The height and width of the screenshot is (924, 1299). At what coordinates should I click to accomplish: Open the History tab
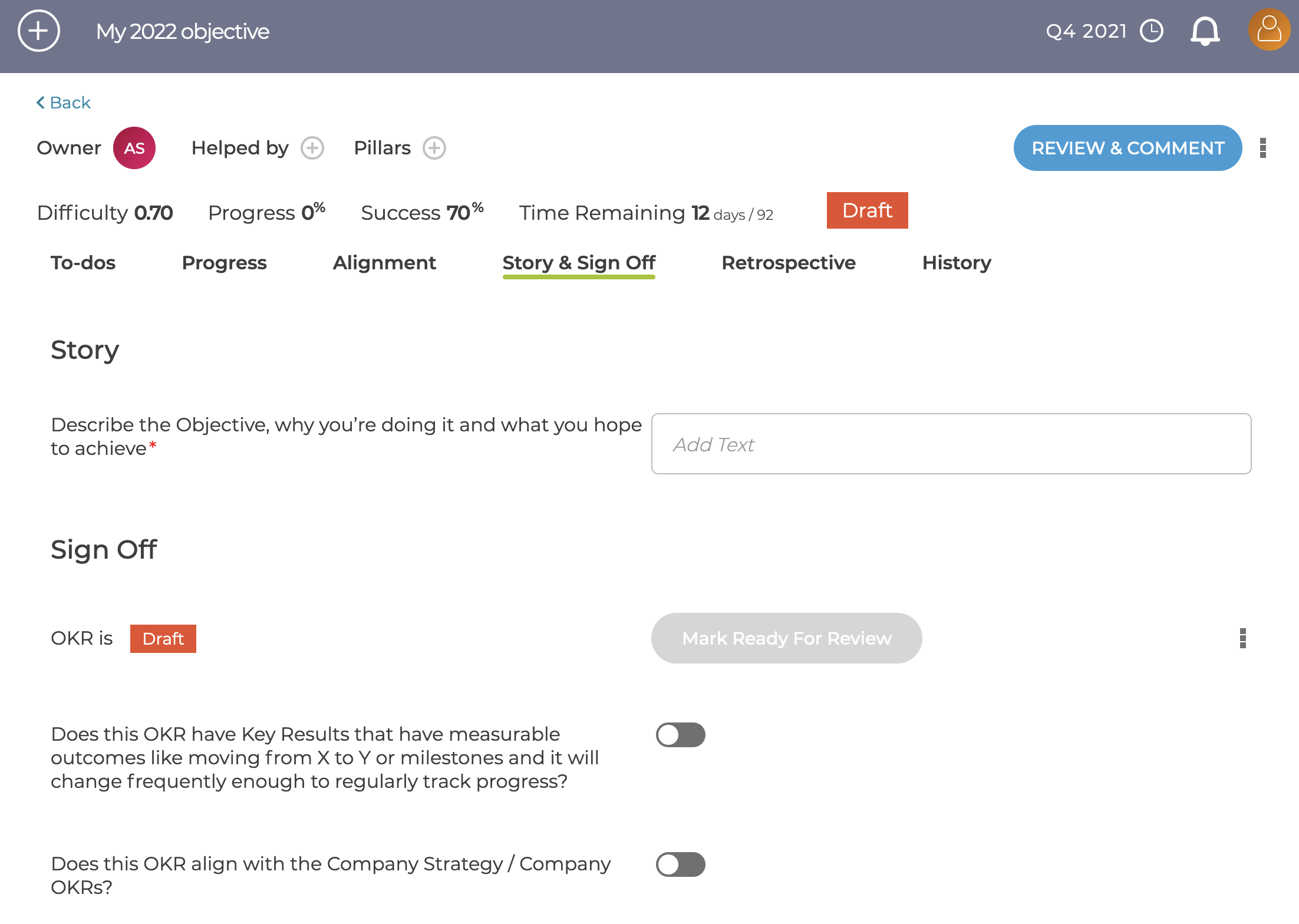pos(957,263)
